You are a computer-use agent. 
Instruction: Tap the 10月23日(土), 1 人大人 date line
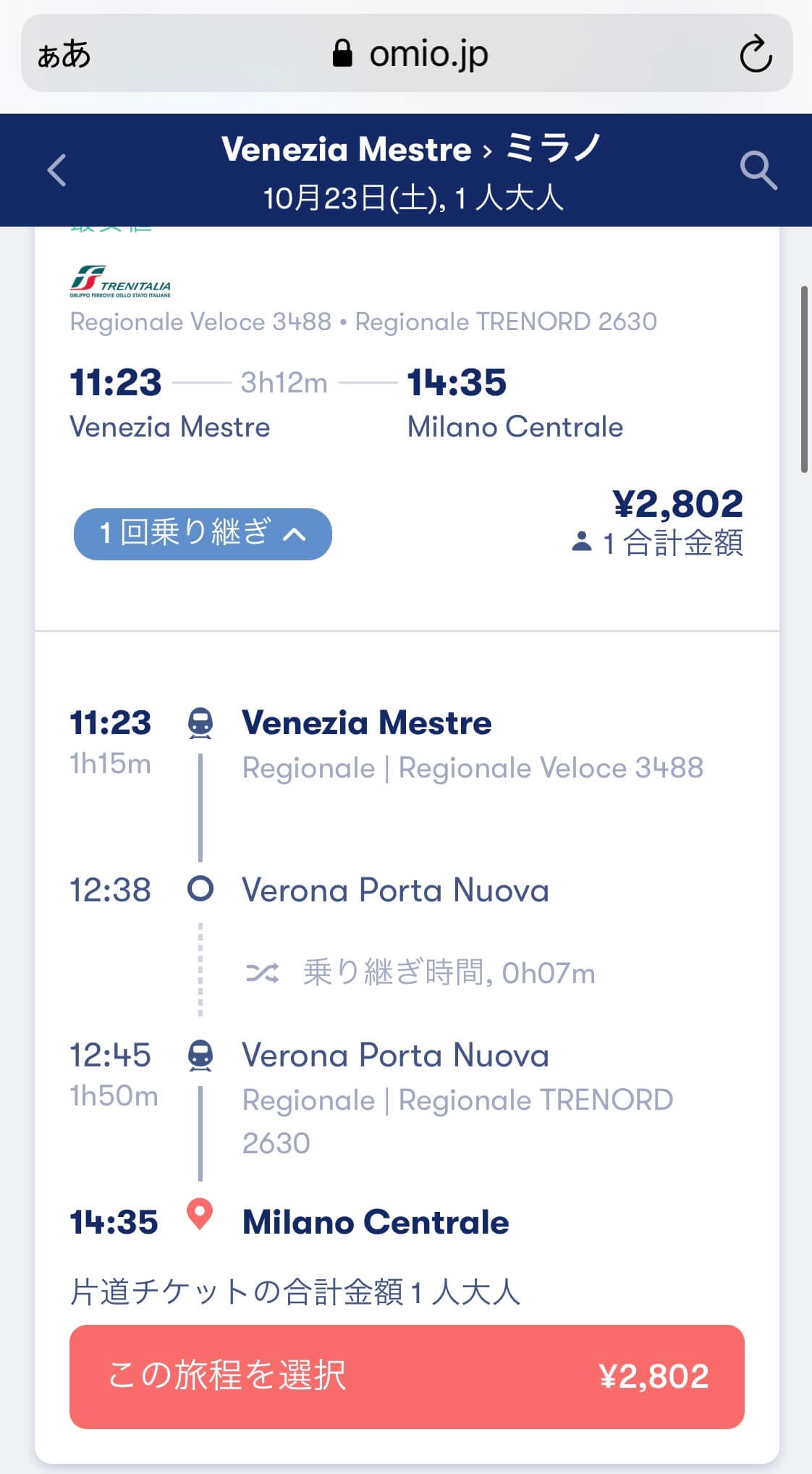coord(413,198)
